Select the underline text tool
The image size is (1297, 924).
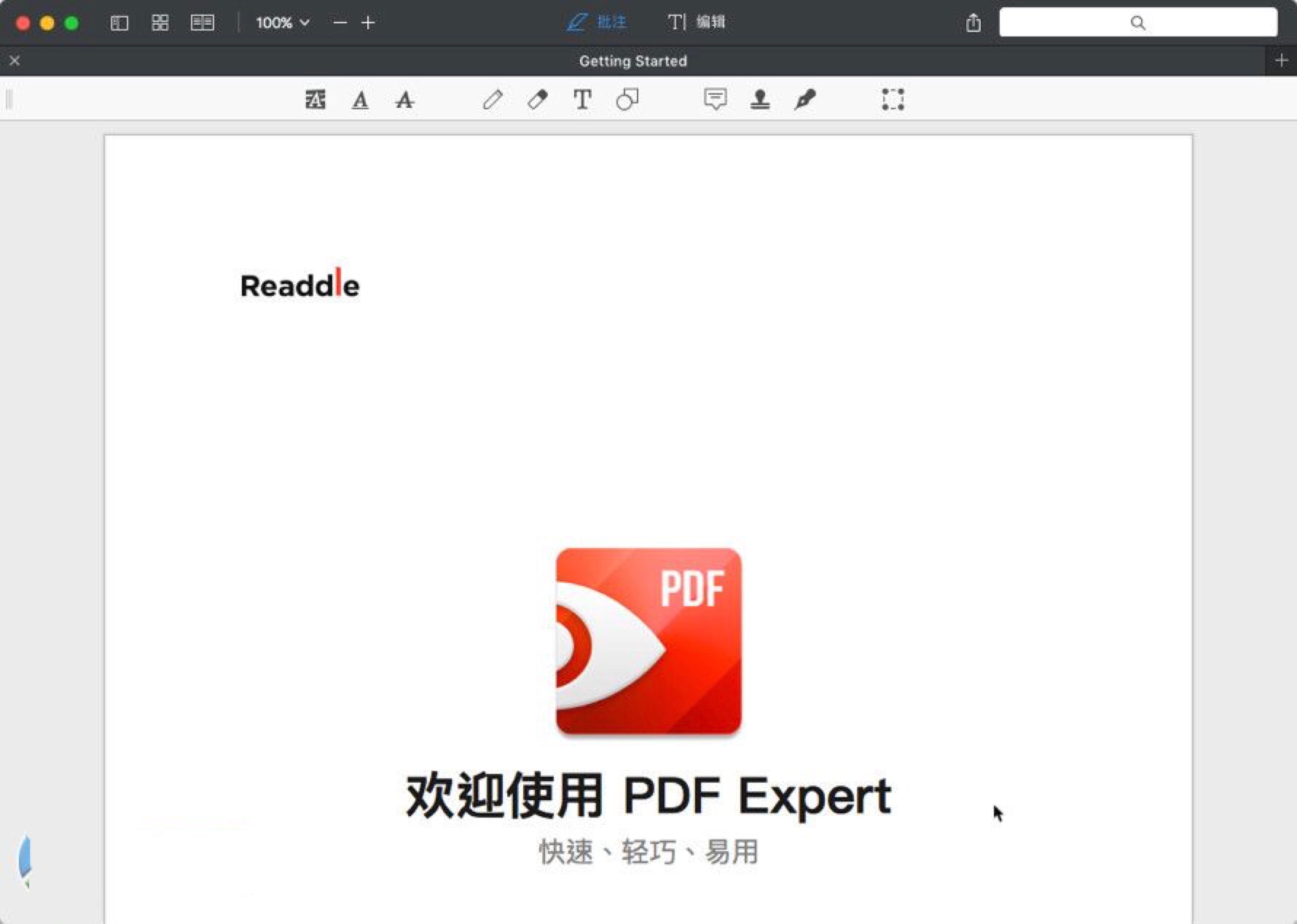360,99
